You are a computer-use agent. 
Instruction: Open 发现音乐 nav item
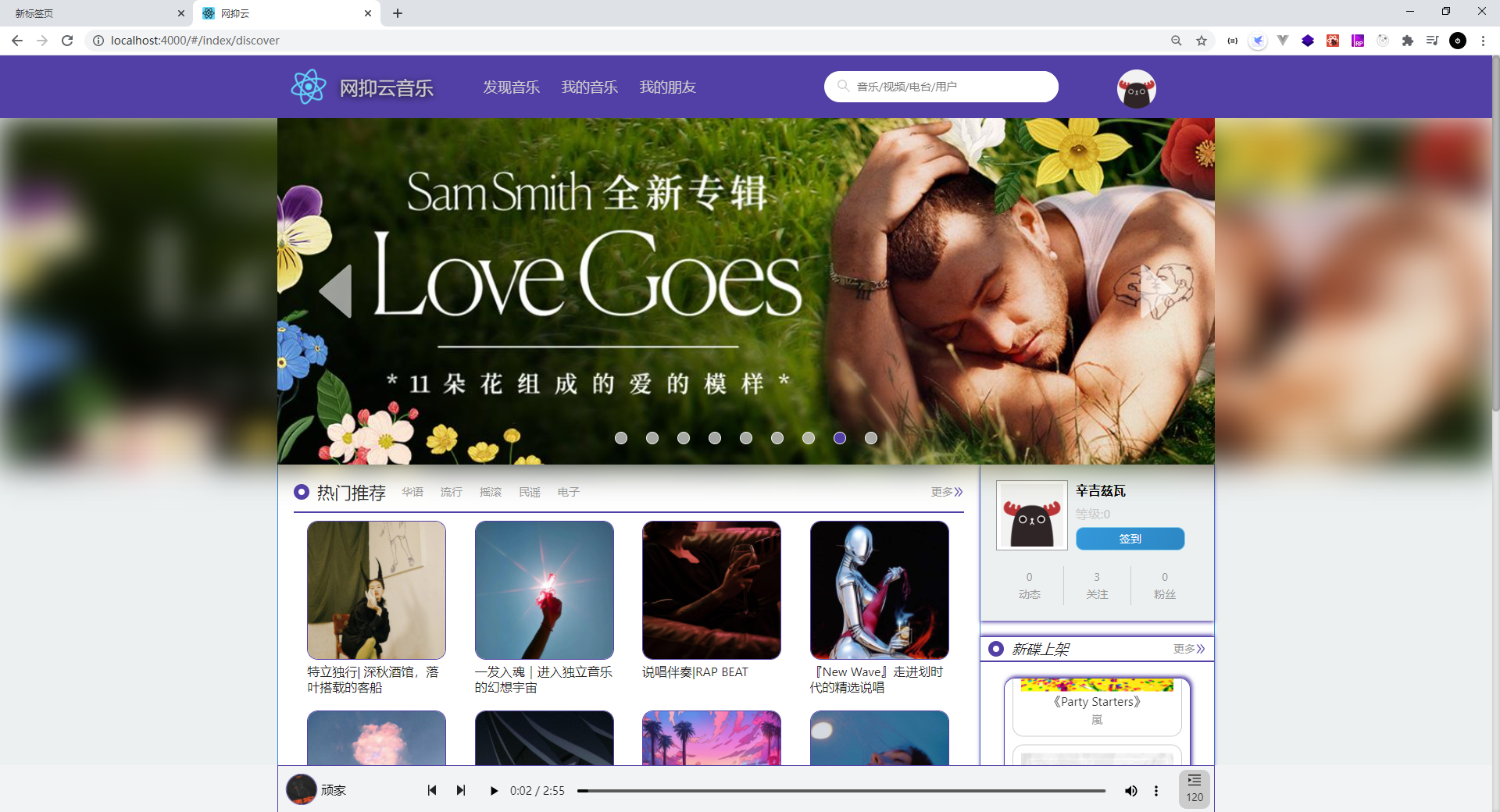coord(512,87)
